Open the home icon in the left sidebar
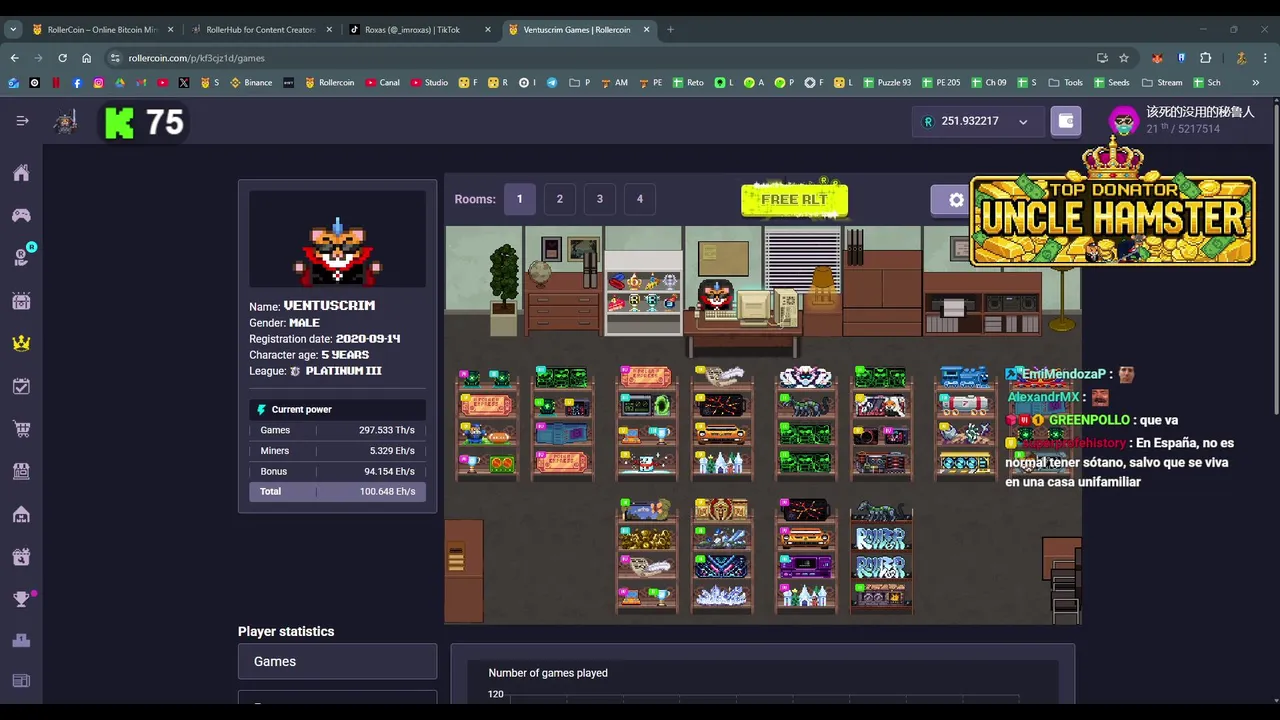Viewport: 1280px width, 720px height. pyautogui.click(x=21, y=173)
